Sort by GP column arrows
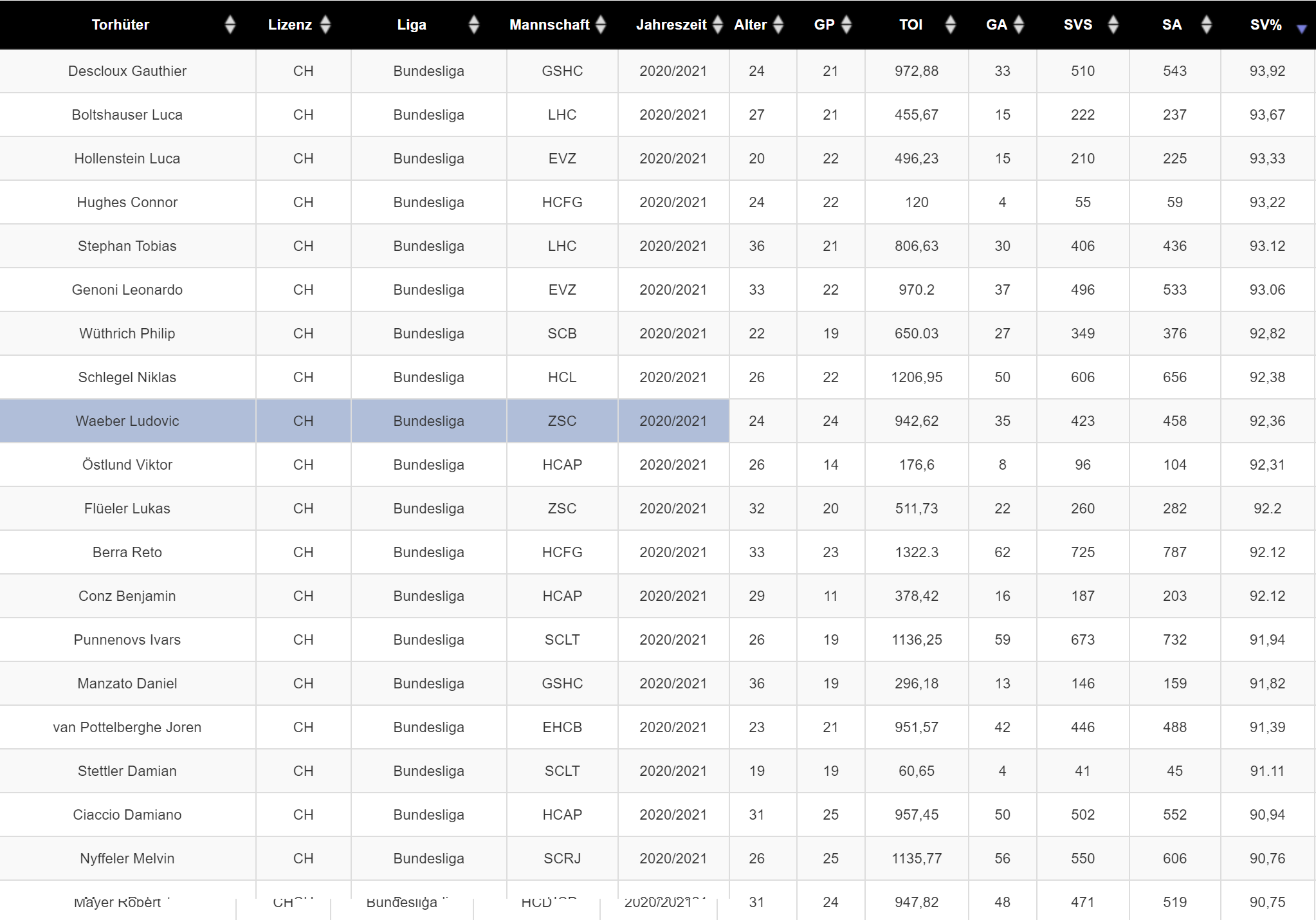1316x920 pixels. (x=846, y=25)
